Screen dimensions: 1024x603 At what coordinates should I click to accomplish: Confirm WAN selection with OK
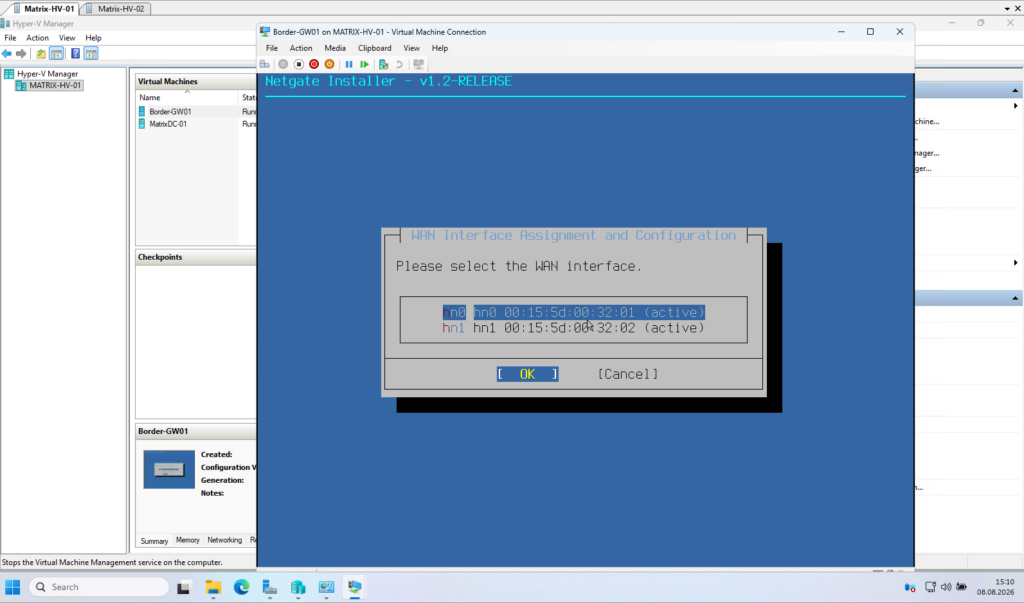tap(527, 374)
